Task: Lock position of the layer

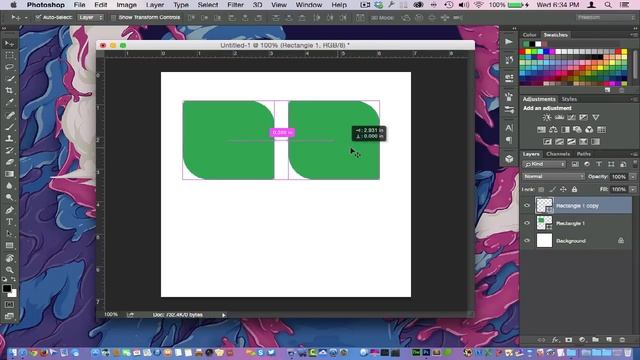Action: (563, 189)
